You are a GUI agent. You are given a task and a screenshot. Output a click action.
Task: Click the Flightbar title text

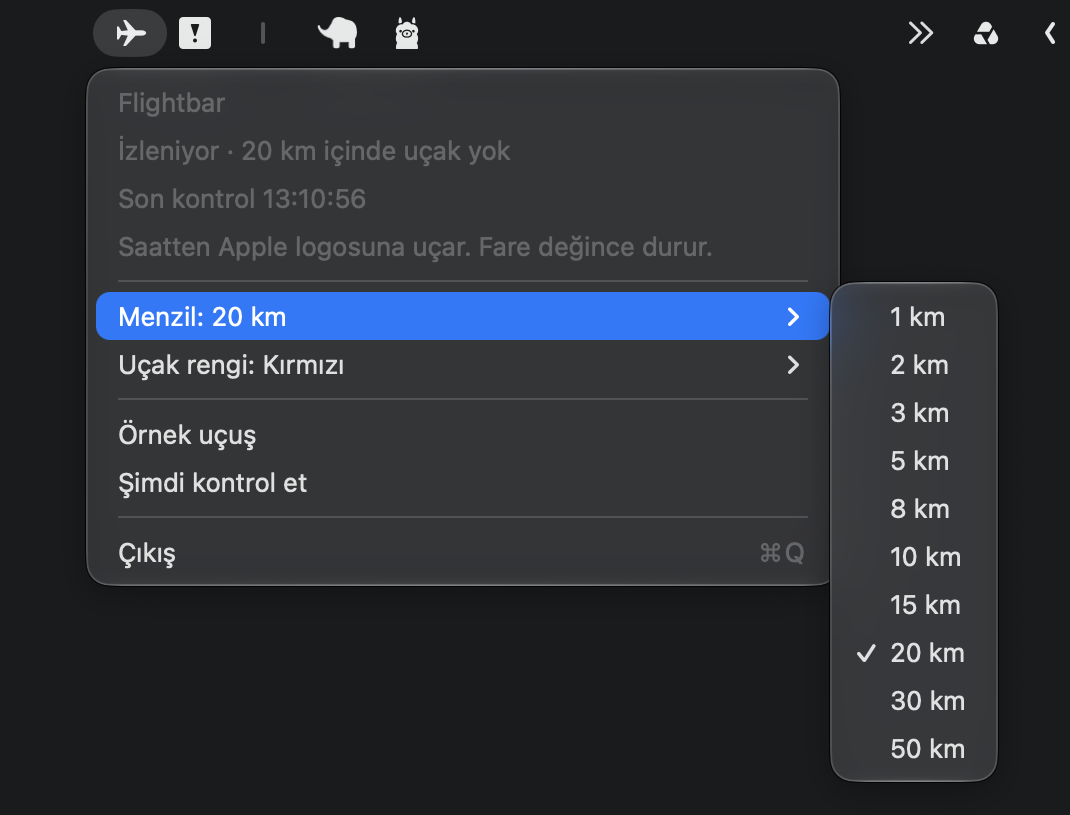click(x=171, y=103)
